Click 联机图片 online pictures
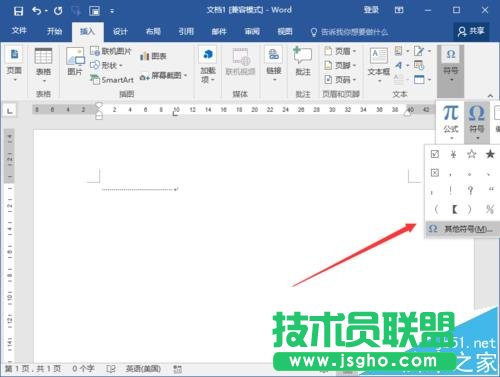 pos(111,51)
